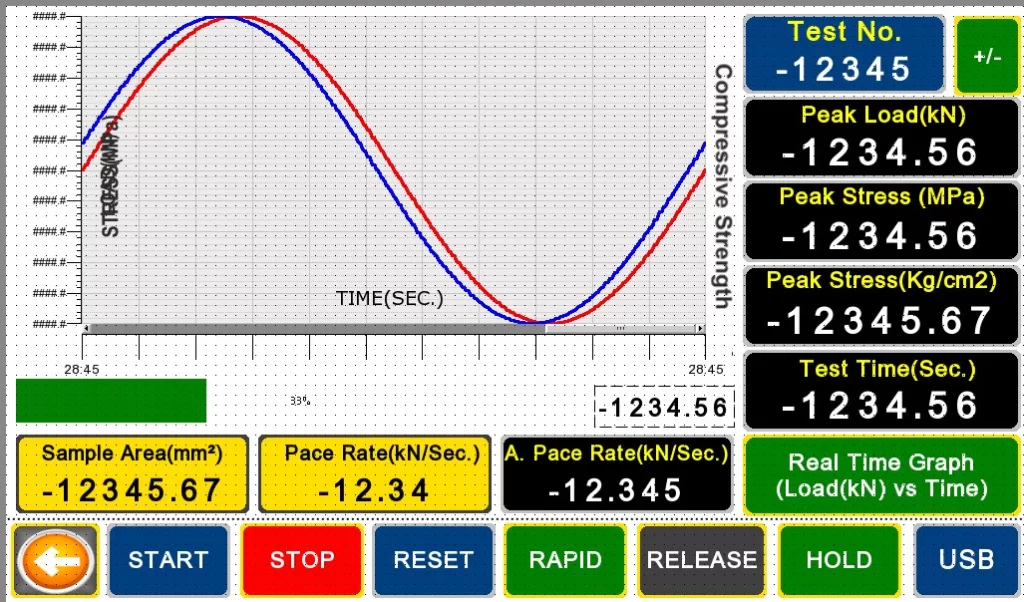Toggle the test direction with +/- key

(988, 56)
